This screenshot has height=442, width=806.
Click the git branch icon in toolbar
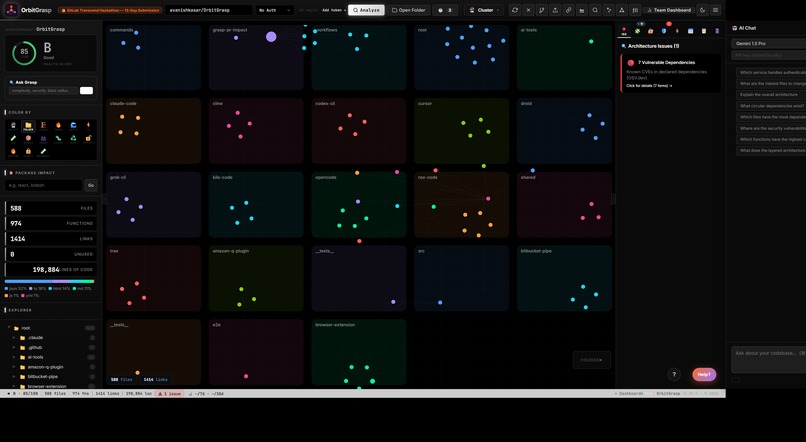541,10
